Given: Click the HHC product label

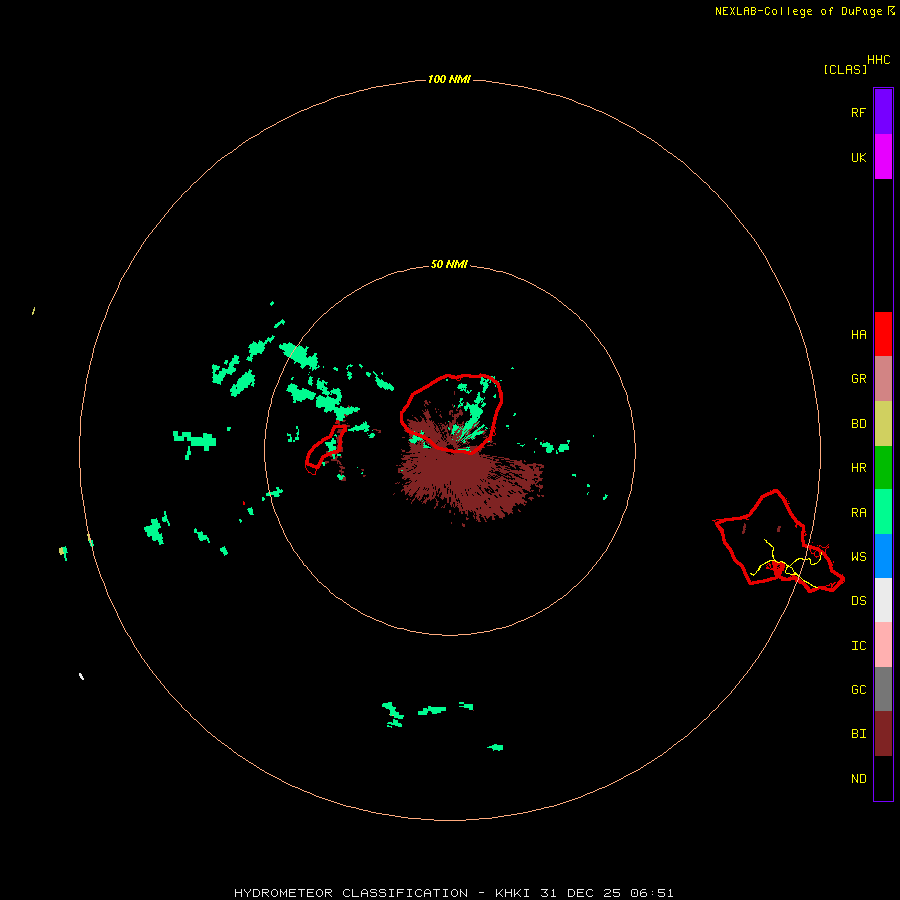Looking at the screenshot, I should tap(879, 60).
